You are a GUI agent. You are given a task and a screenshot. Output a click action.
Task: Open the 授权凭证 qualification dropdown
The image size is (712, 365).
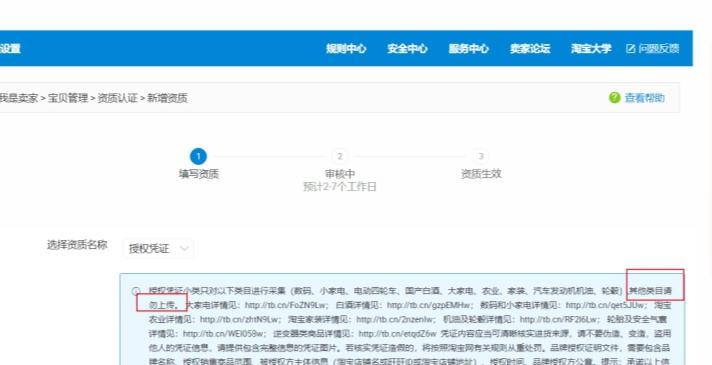point(158,249)
